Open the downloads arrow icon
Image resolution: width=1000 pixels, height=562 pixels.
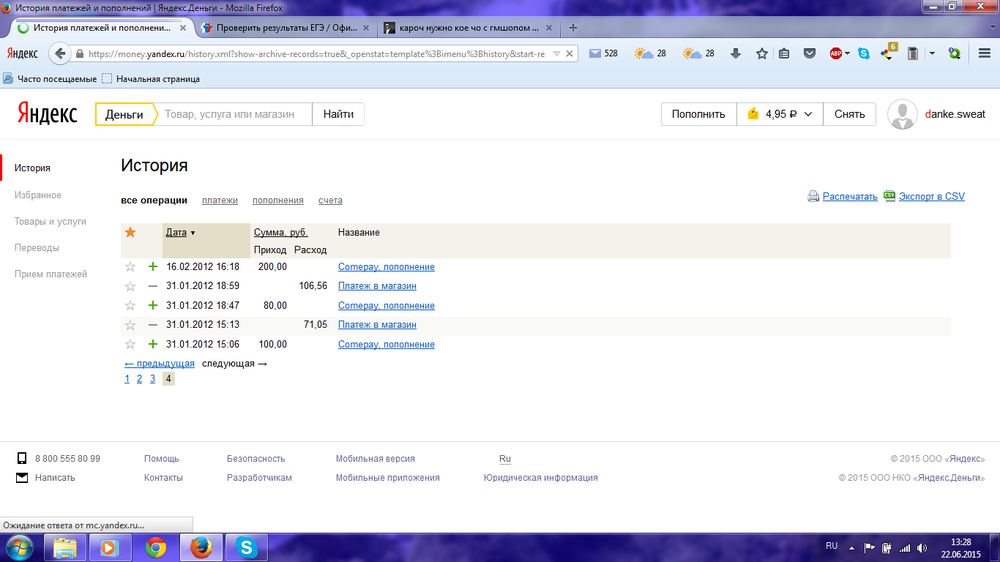coord(736,54)
